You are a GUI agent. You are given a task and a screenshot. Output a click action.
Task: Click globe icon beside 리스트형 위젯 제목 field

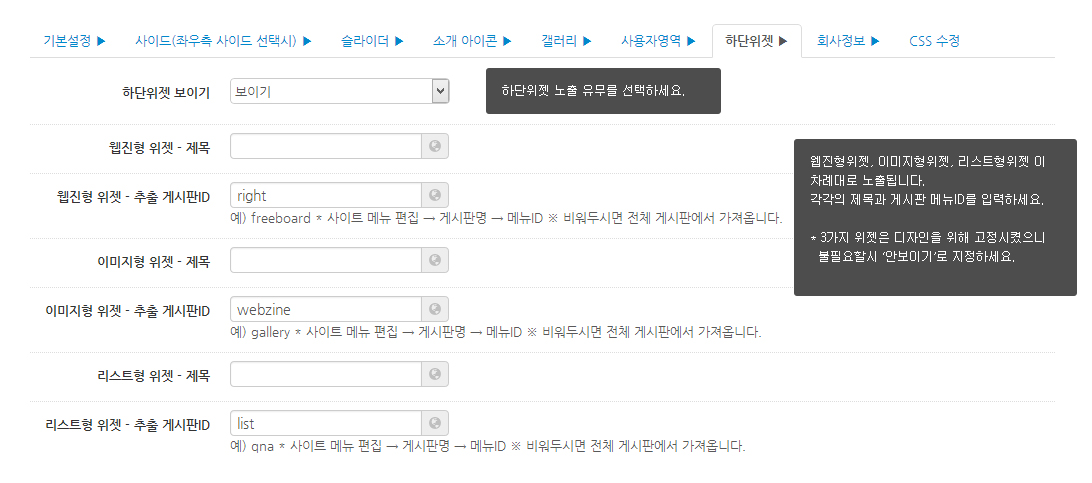[435, 375]
